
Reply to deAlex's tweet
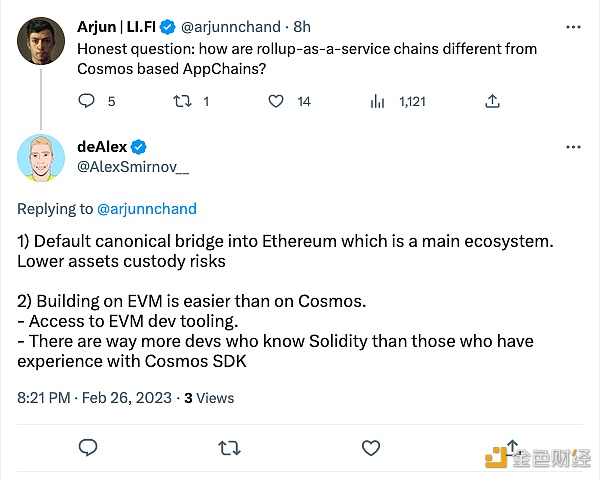point(87,446)
